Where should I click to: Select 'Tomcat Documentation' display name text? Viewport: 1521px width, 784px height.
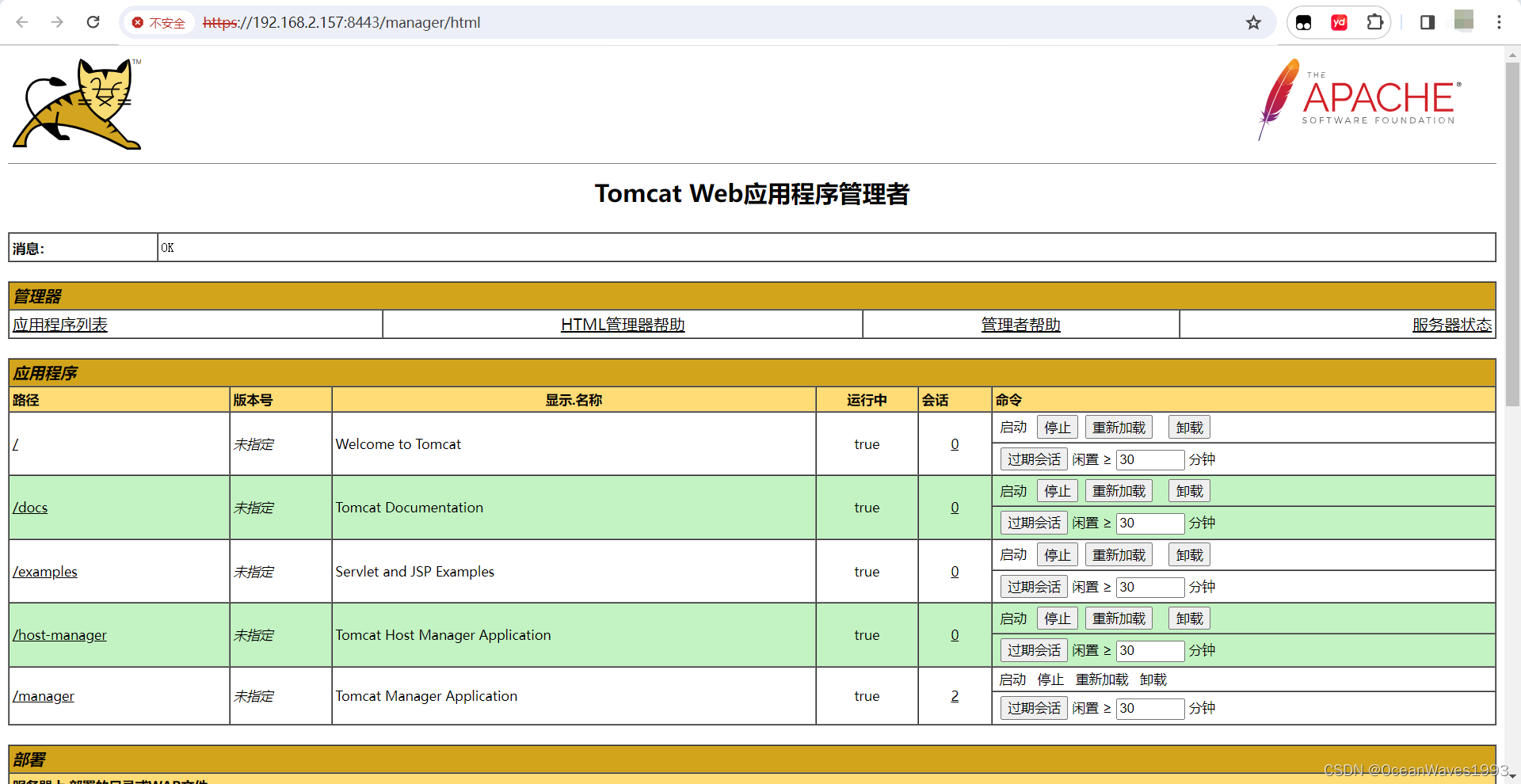(x=410, y=508)
